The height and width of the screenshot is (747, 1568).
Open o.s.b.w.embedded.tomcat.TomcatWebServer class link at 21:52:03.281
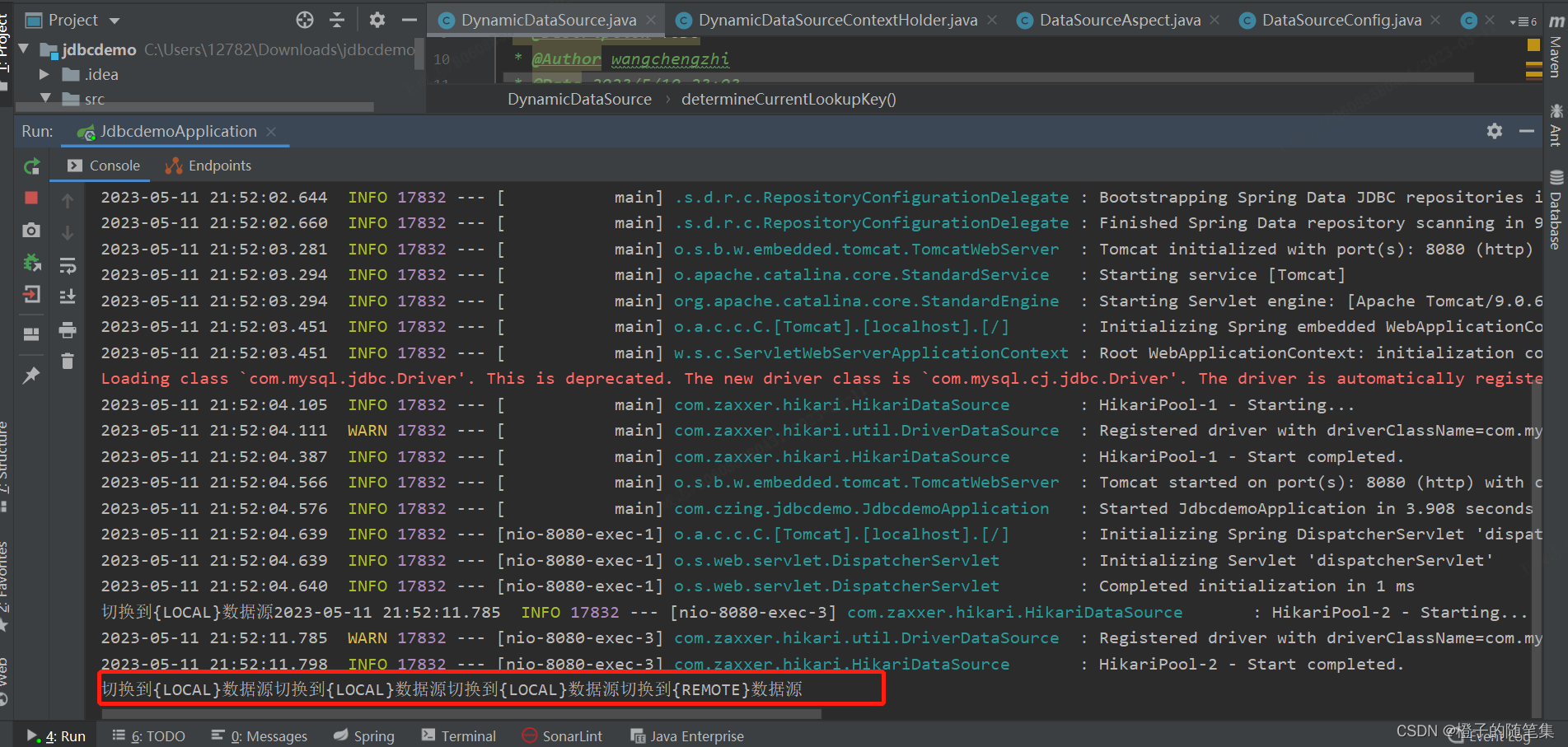pyautogui.click(x=866, y=249)
